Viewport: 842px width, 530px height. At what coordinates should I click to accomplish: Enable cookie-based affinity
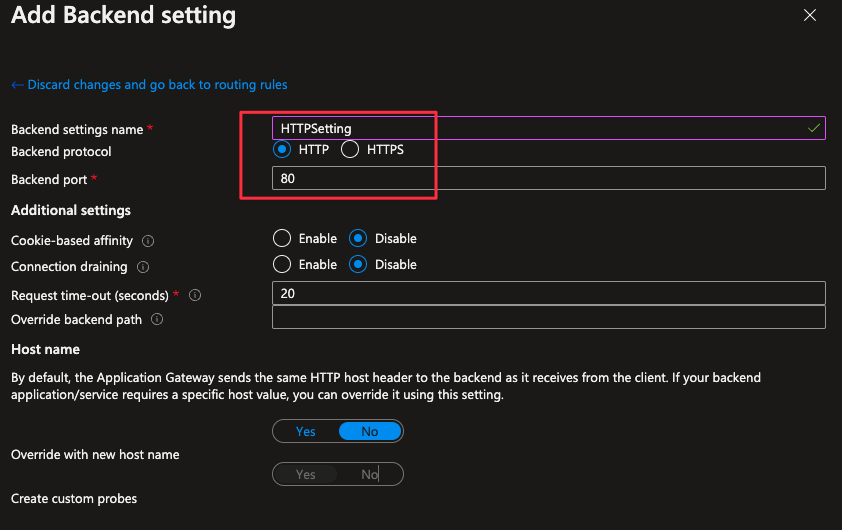[x=282, y=239]
